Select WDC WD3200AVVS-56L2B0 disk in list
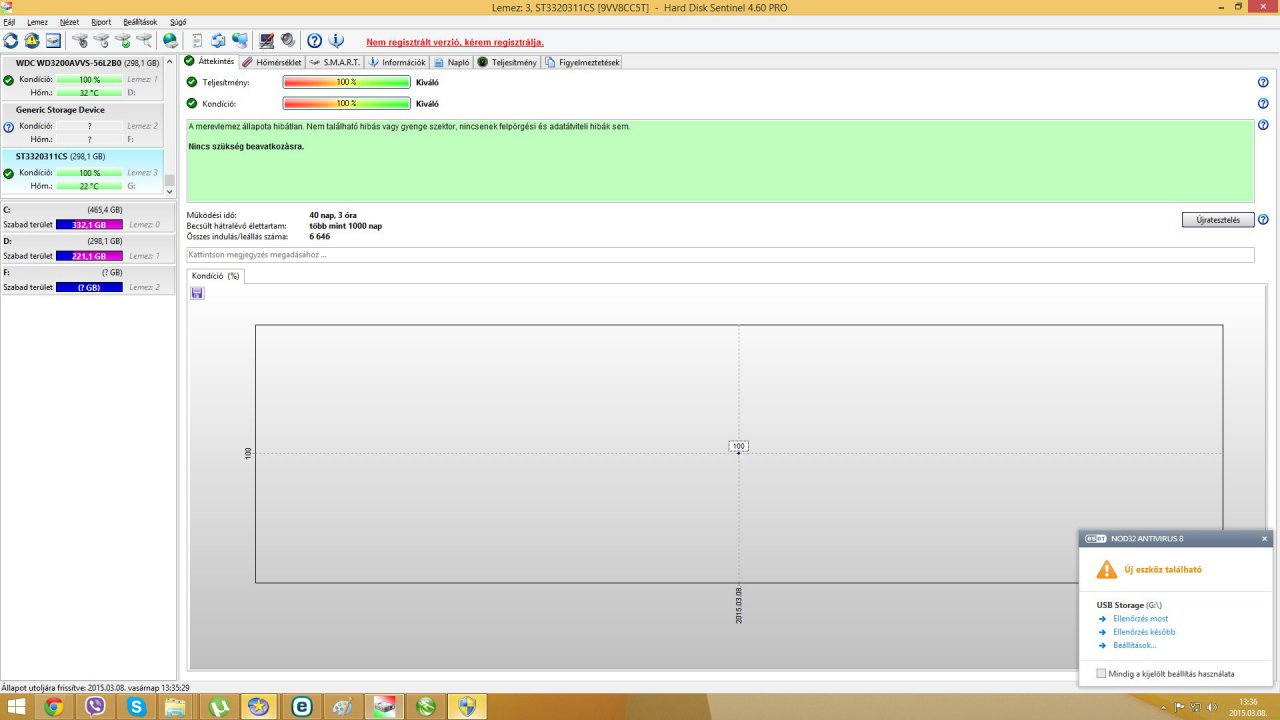The image size is (1280, 720). click(81, 78)
